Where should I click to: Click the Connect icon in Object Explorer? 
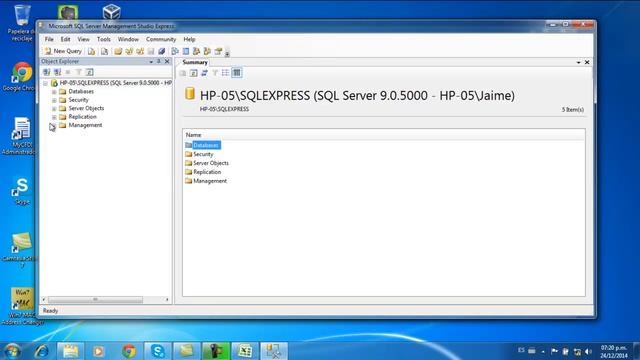pos(47,72)
